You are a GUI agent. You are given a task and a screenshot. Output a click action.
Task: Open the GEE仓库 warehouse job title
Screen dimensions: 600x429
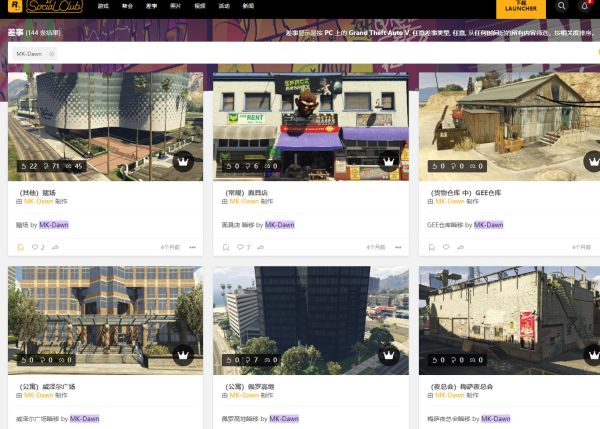(466, 192)
